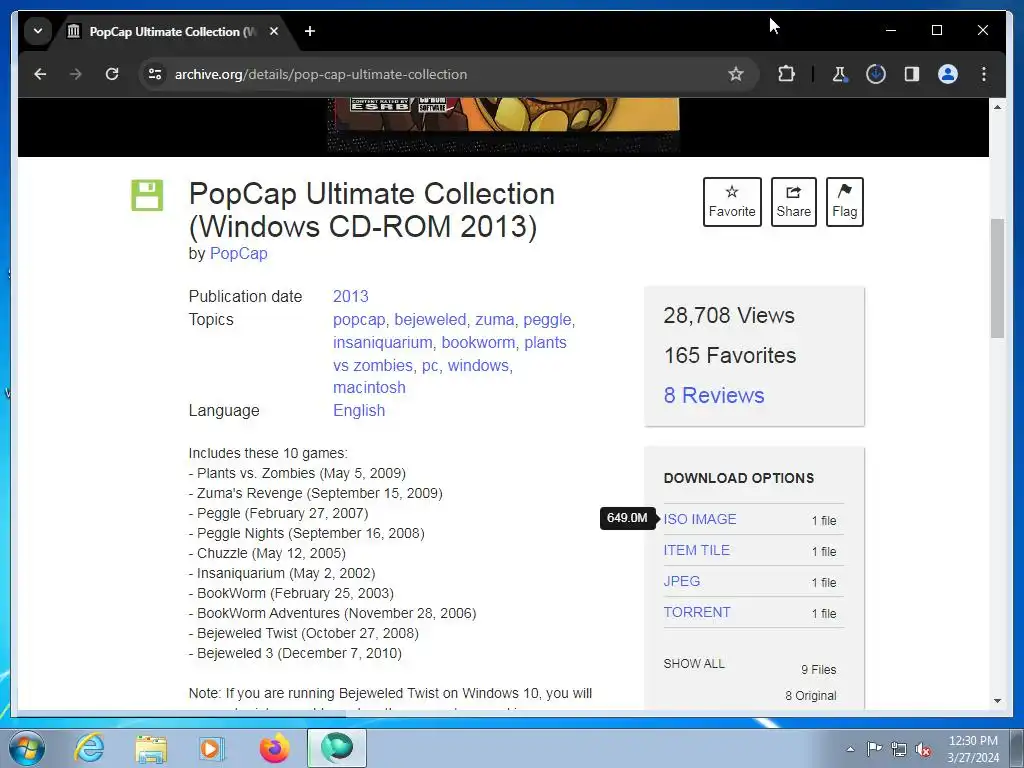
Task: Click the Bejeweled 3 list line
Action: click(295, 654)
